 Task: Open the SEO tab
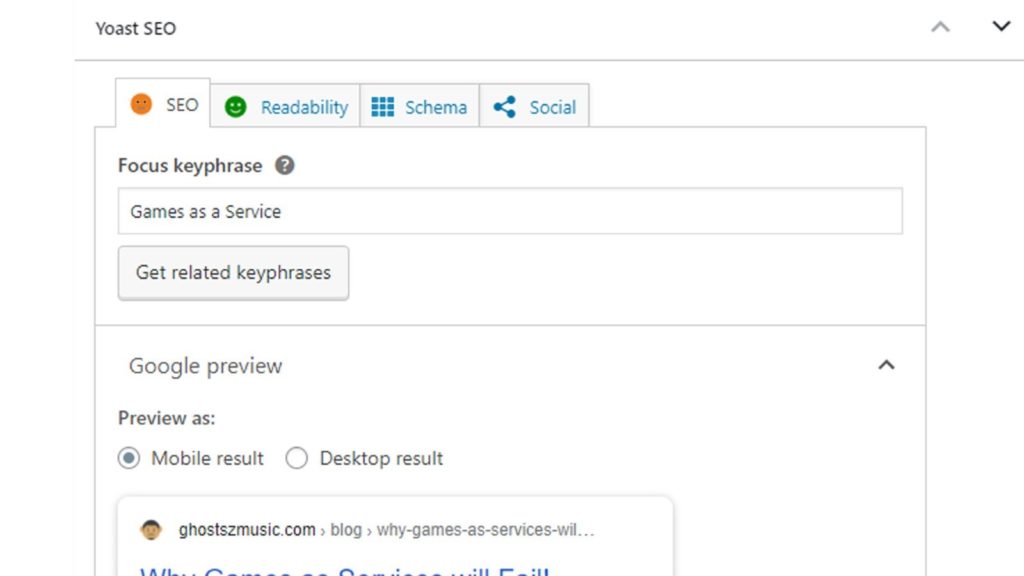coord(163,104)
